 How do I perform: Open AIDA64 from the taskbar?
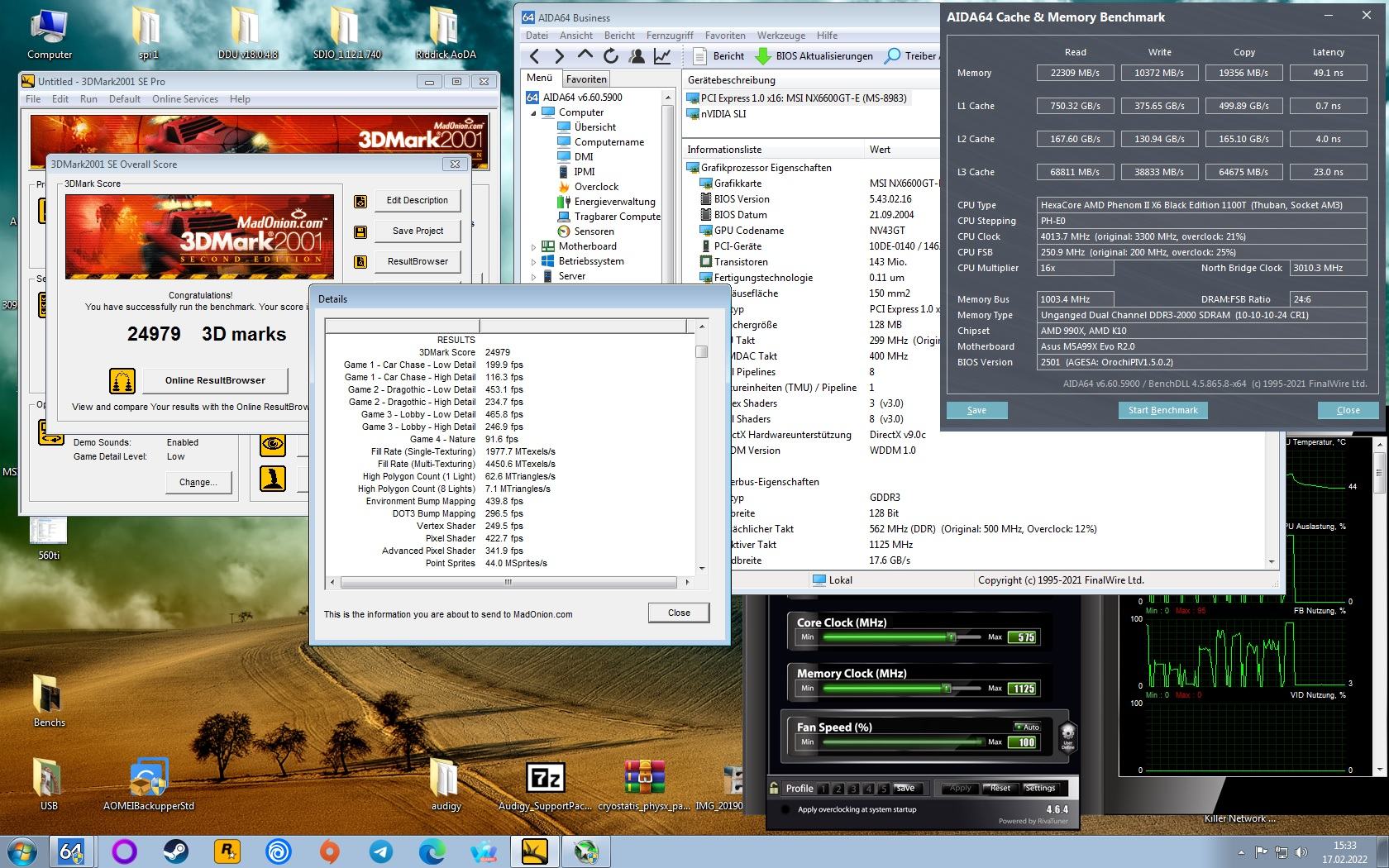71,851
